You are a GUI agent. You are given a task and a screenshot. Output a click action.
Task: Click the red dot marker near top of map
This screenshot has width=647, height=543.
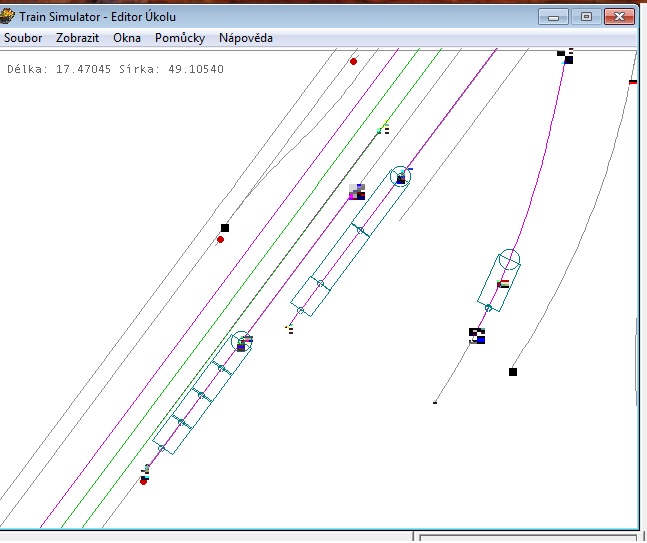pyautogui.click(x=353, y=61)
